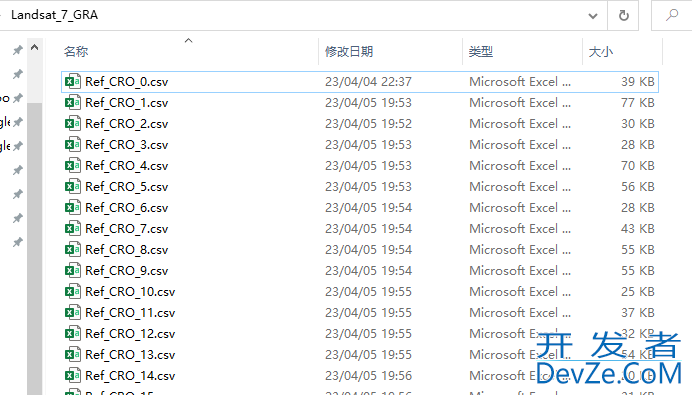
Task: Select file name Ref_CRO_11.csv
Action: [130, 312]
